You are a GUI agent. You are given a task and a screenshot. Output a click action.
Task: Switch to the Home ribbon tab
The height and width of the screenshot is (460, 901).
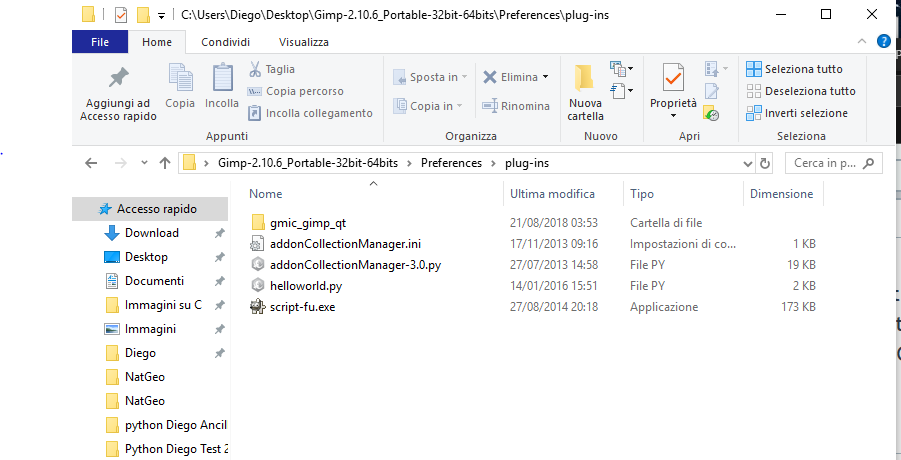point(157,42)
